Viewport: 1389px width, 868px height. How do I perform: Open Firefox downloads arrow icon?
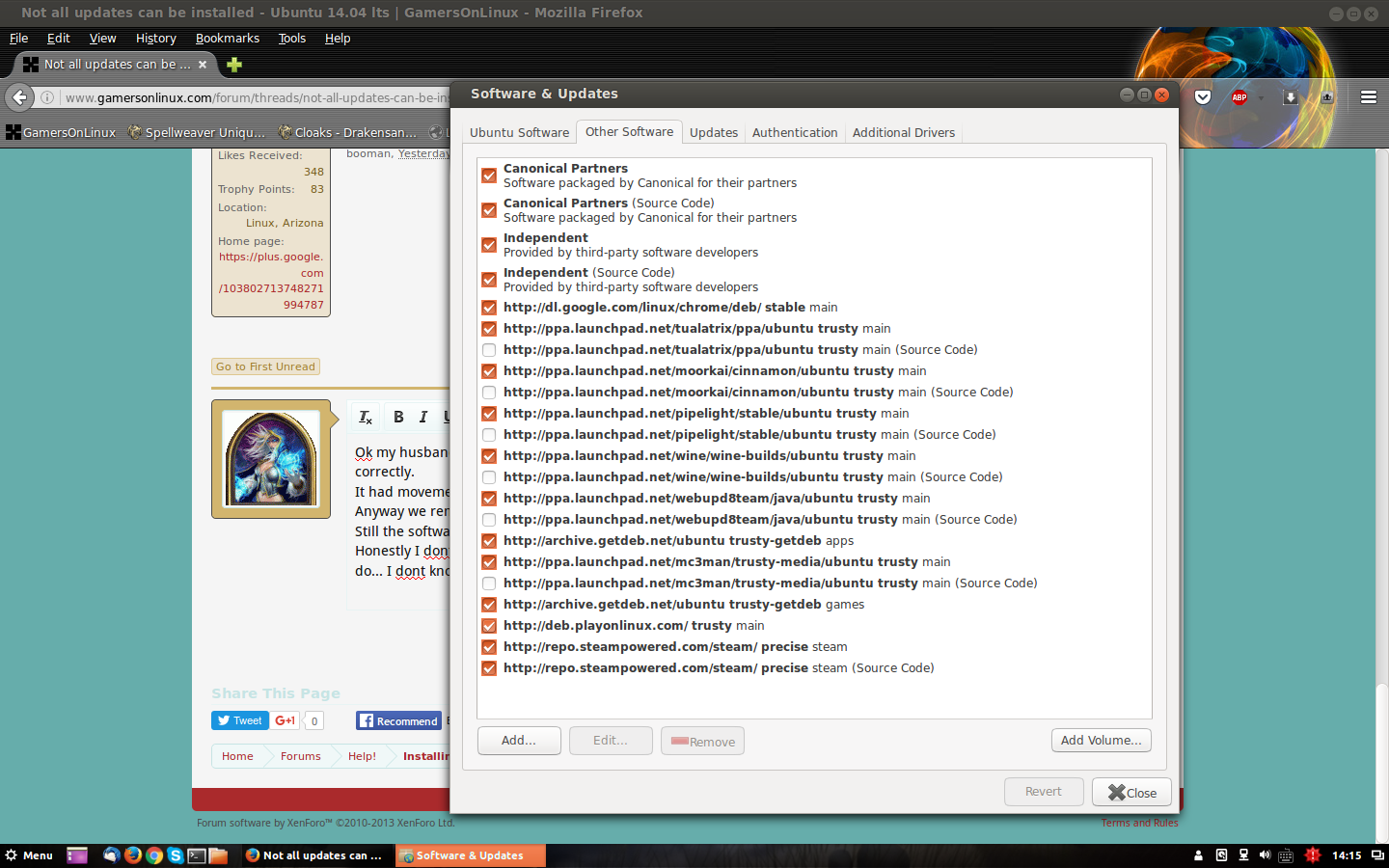(1290, 96)
